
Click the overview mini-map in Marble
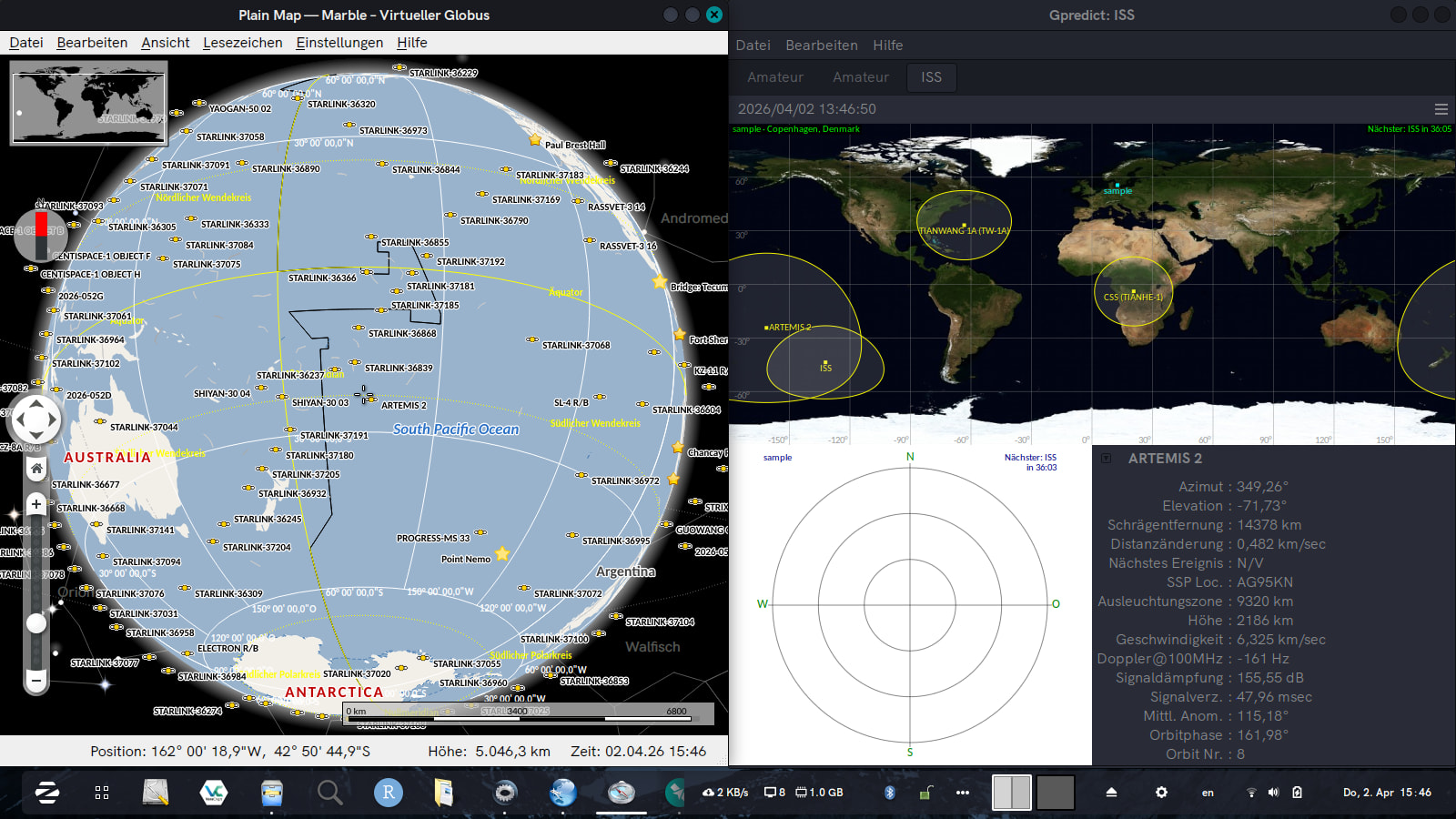coord(89,103)
